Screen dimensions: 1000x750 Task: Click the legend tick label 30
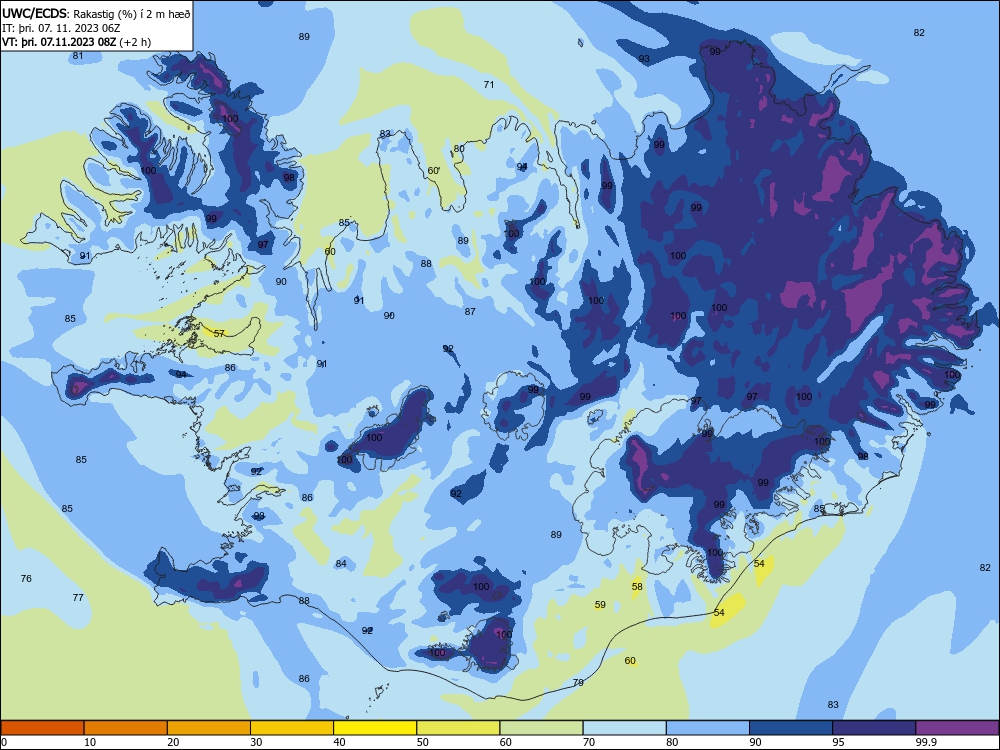coord(256,742)
